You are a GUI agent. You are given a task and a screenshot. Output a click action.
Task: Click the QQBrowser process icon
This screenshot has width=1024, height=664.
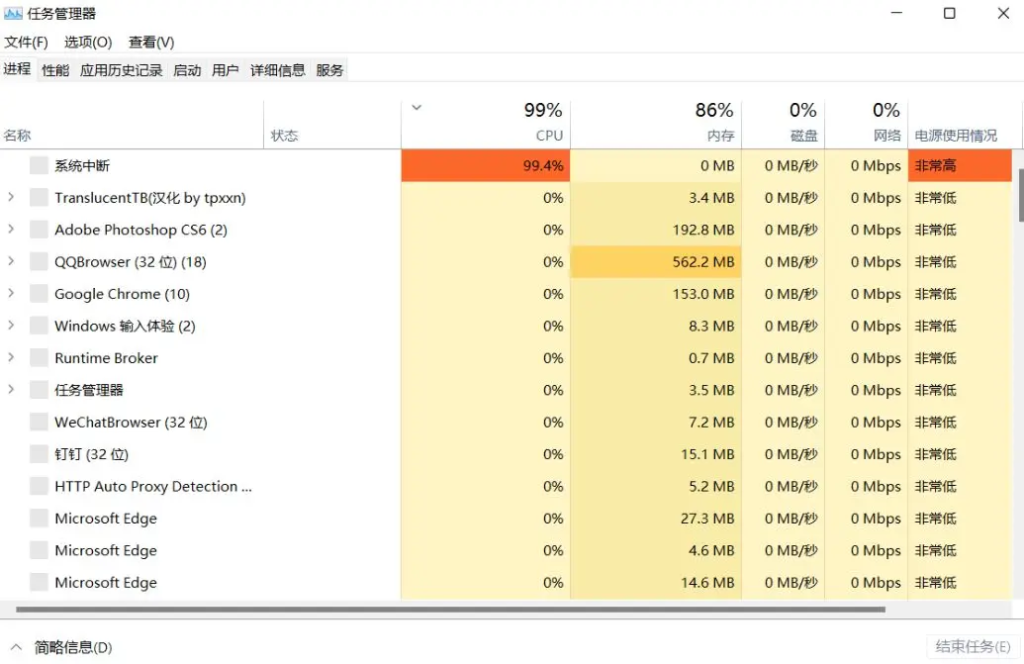point(39,261)
